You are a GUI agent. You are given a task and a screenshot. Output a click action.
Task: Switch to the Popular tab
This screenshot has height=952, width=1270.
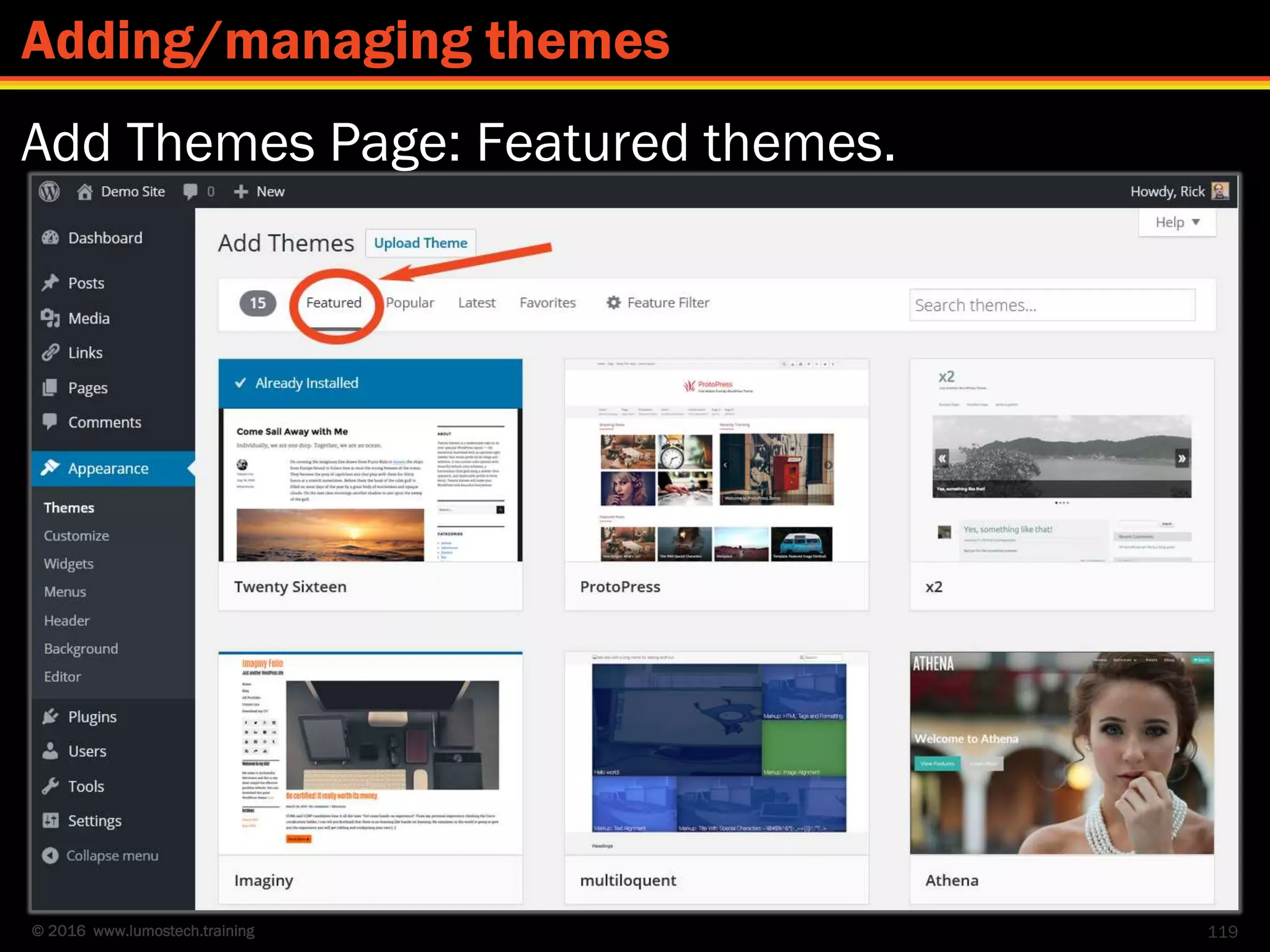tap(410, 302)
